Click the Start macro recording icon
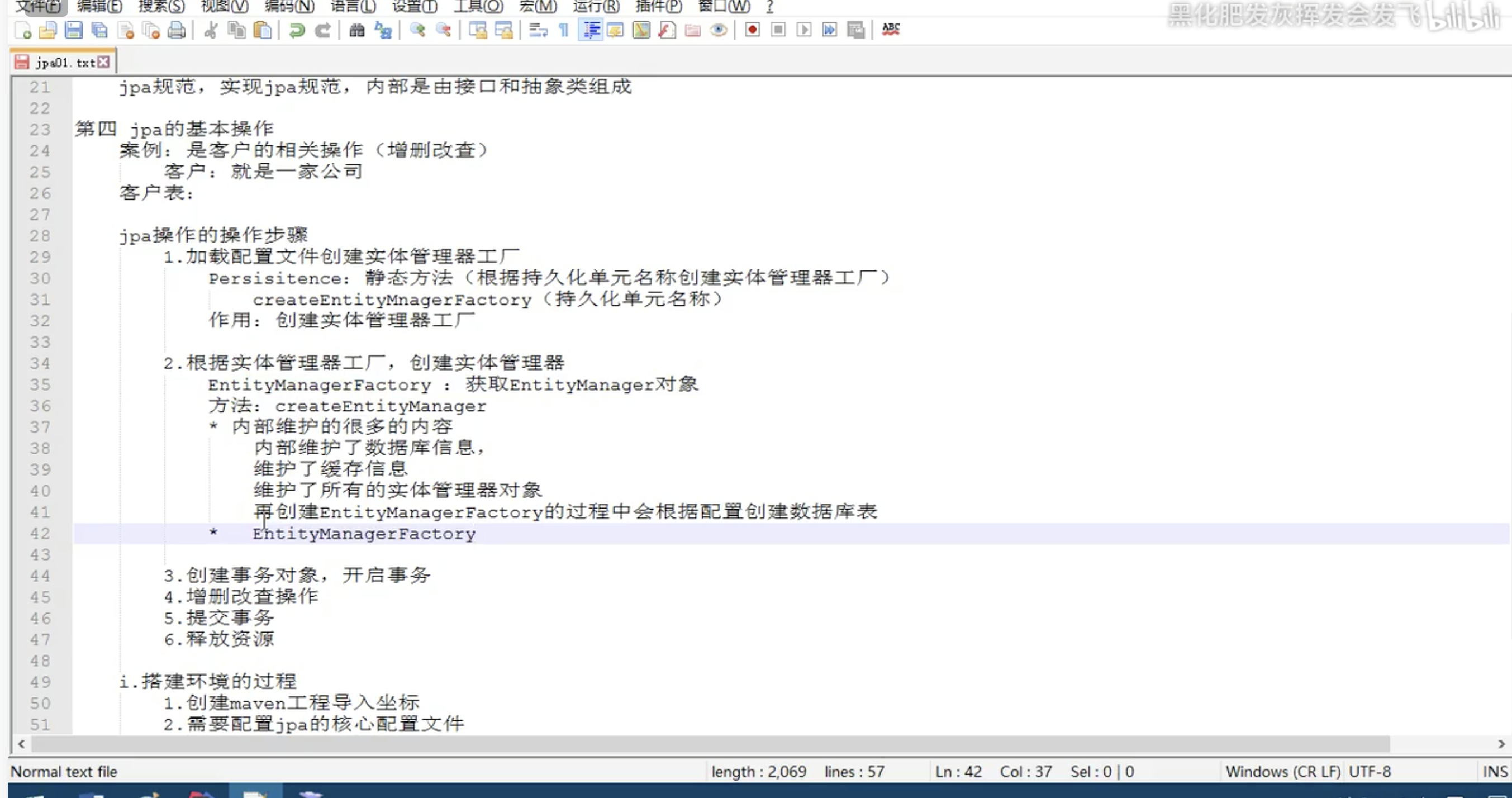 coord(752,30)
